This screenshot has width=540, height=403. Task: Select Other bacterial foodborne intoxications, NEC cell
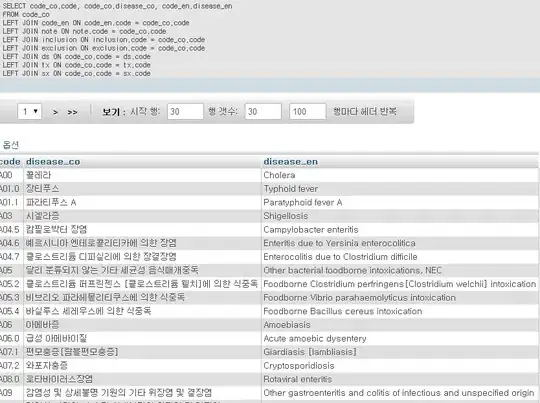click(x=400, y=270)
